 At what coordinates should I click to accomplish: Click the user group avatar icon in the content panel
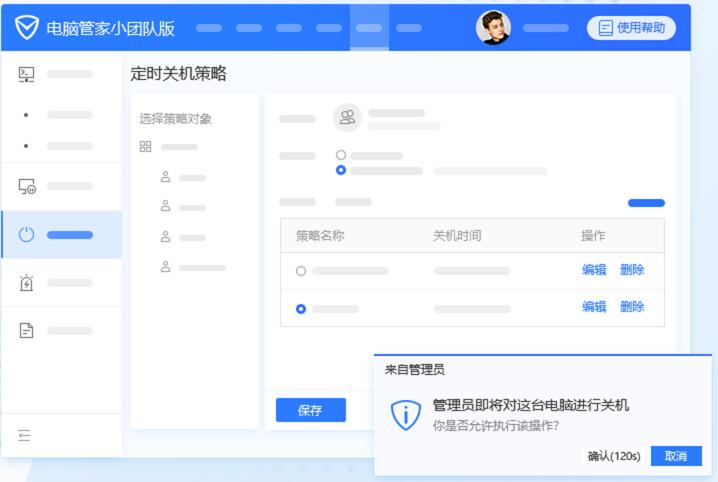347,117
